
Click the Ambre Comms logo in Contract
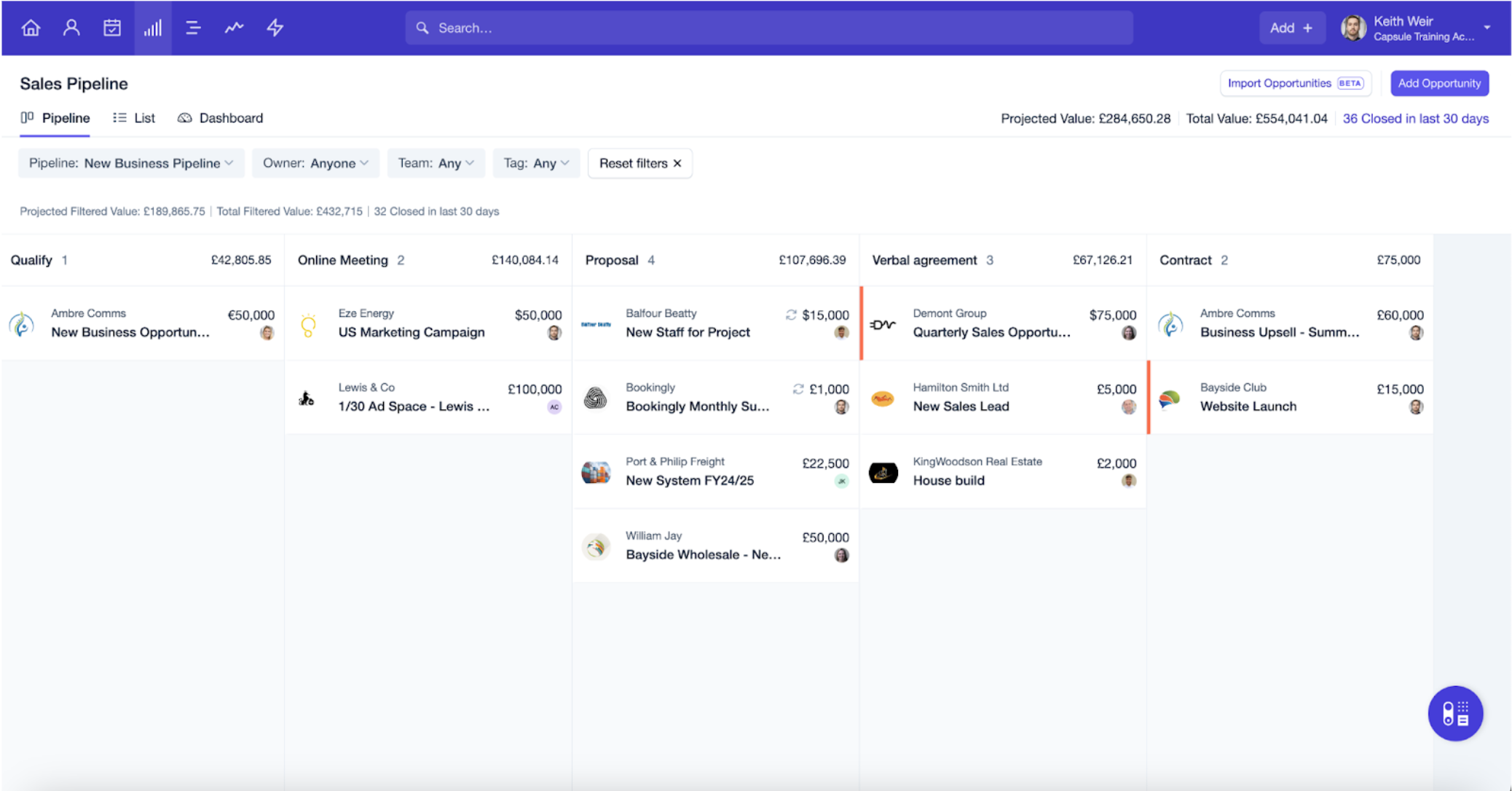(1170, 324)
